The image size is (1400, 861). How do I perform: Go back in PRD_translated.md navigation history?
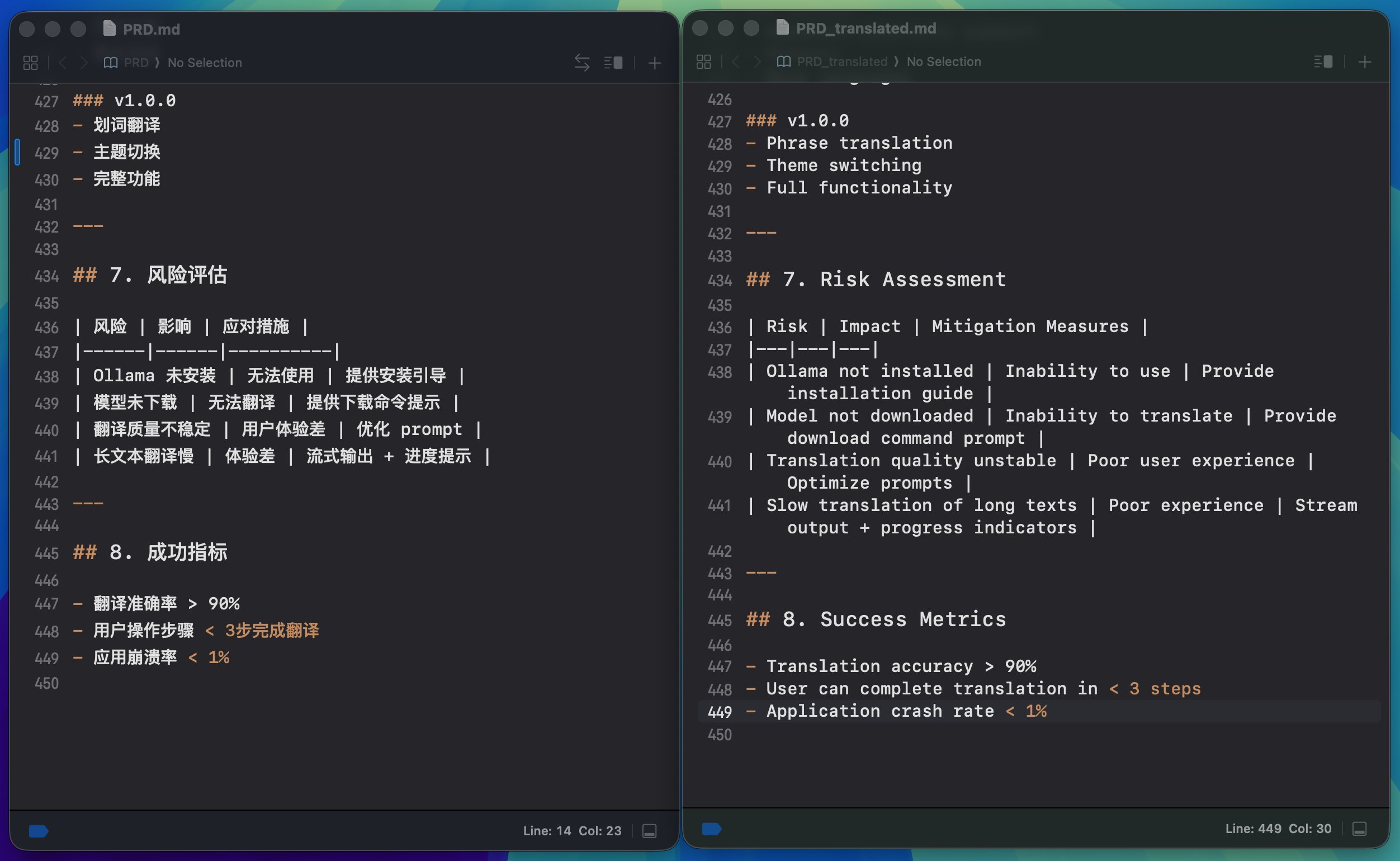(736, 61)
